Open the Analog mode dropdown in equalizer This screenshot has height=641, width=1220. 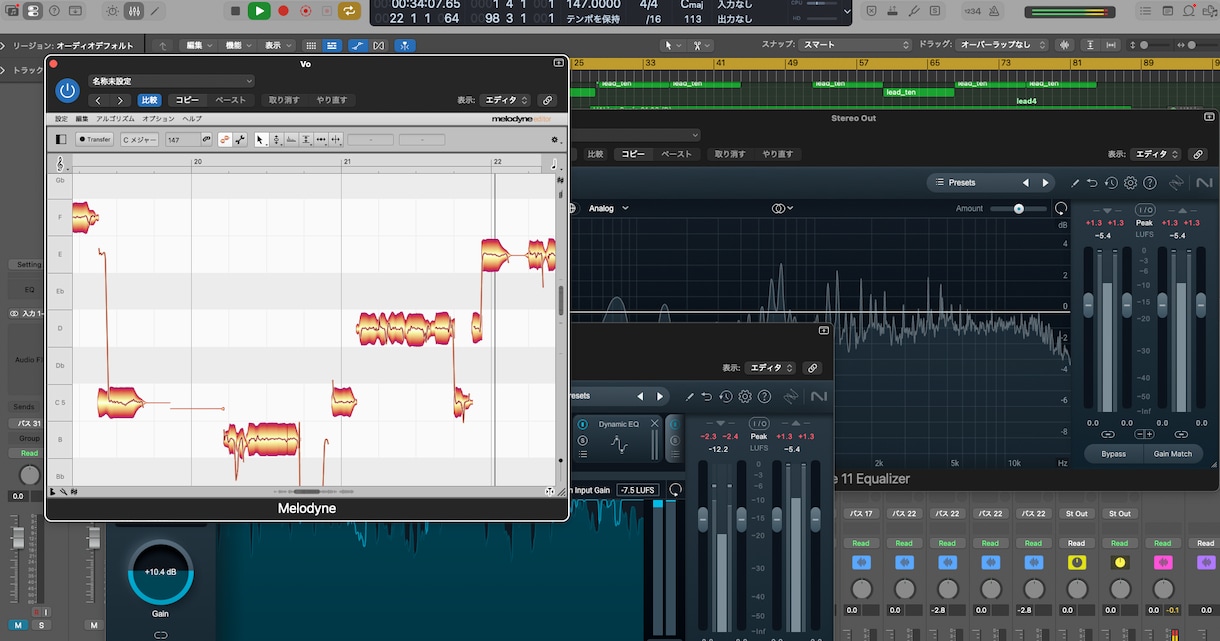coord(609,208)
